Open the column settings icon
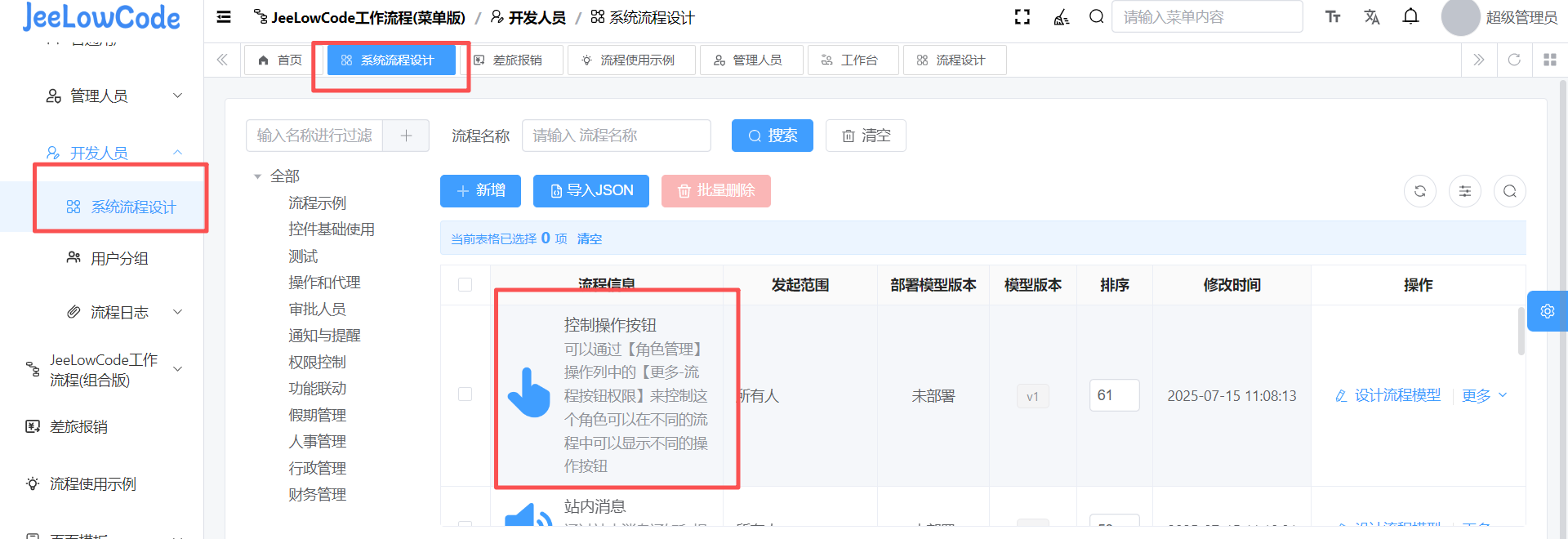 coord(1464,191)
